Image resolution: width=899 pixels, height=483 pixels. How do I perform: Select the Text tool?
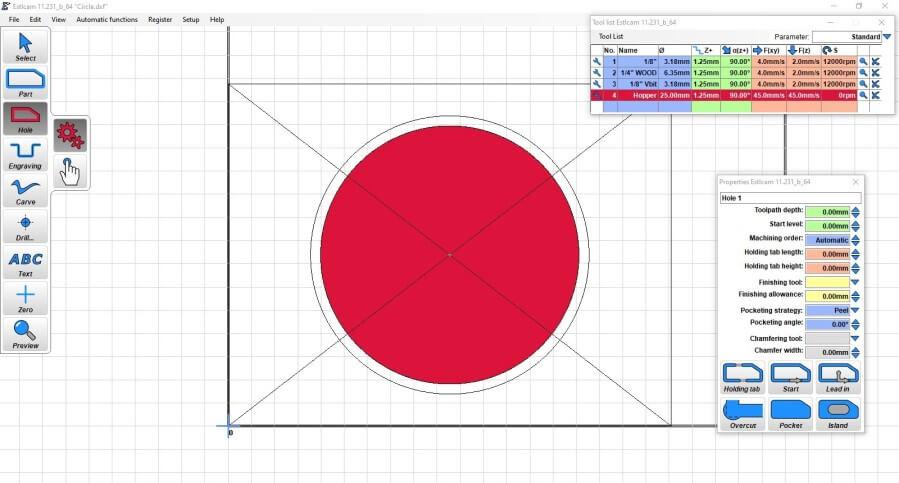[26, 263]
